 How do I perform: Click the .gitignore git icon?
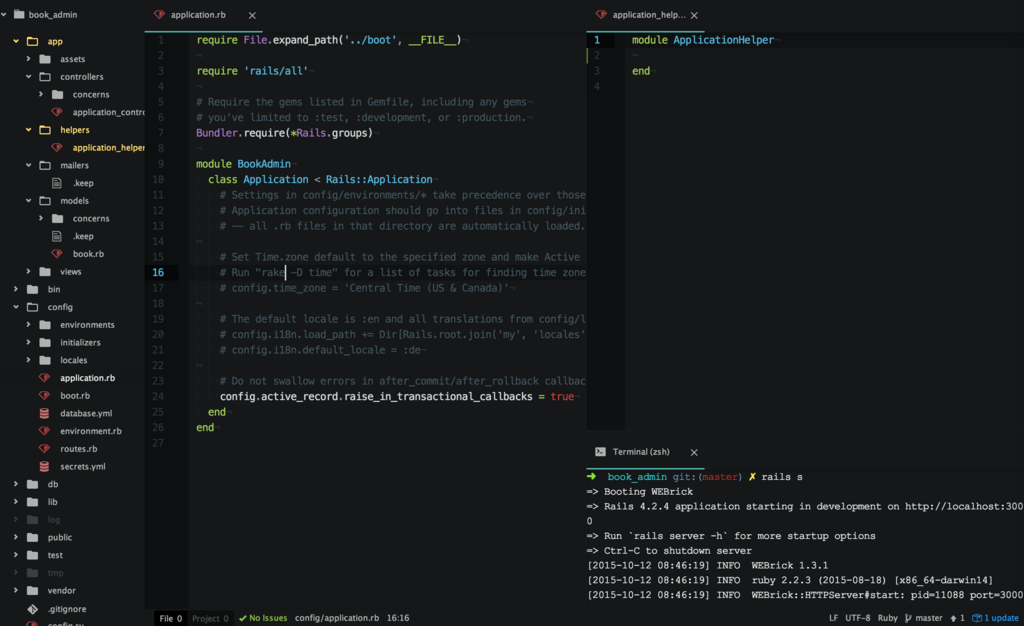coord(33,609)
